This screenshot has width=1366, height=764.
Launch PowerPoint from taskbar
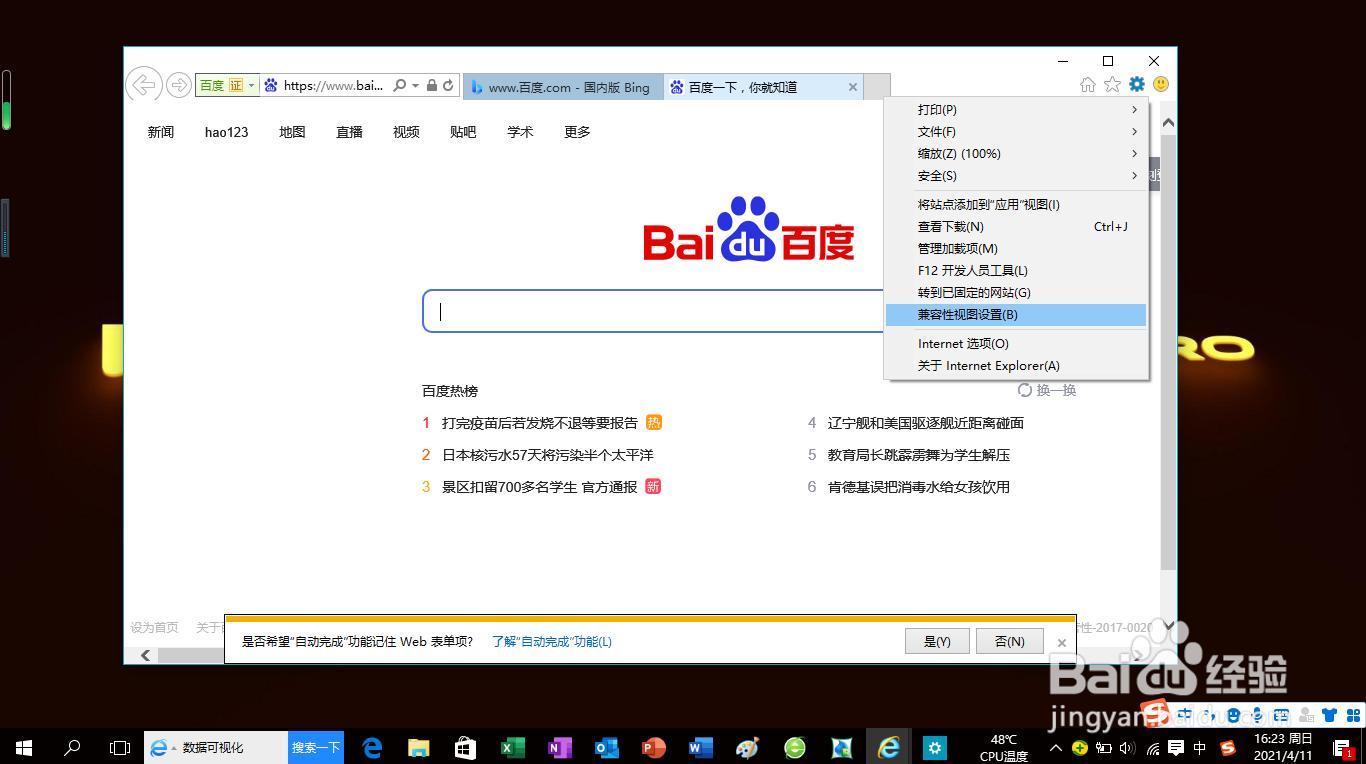[654, 747]
